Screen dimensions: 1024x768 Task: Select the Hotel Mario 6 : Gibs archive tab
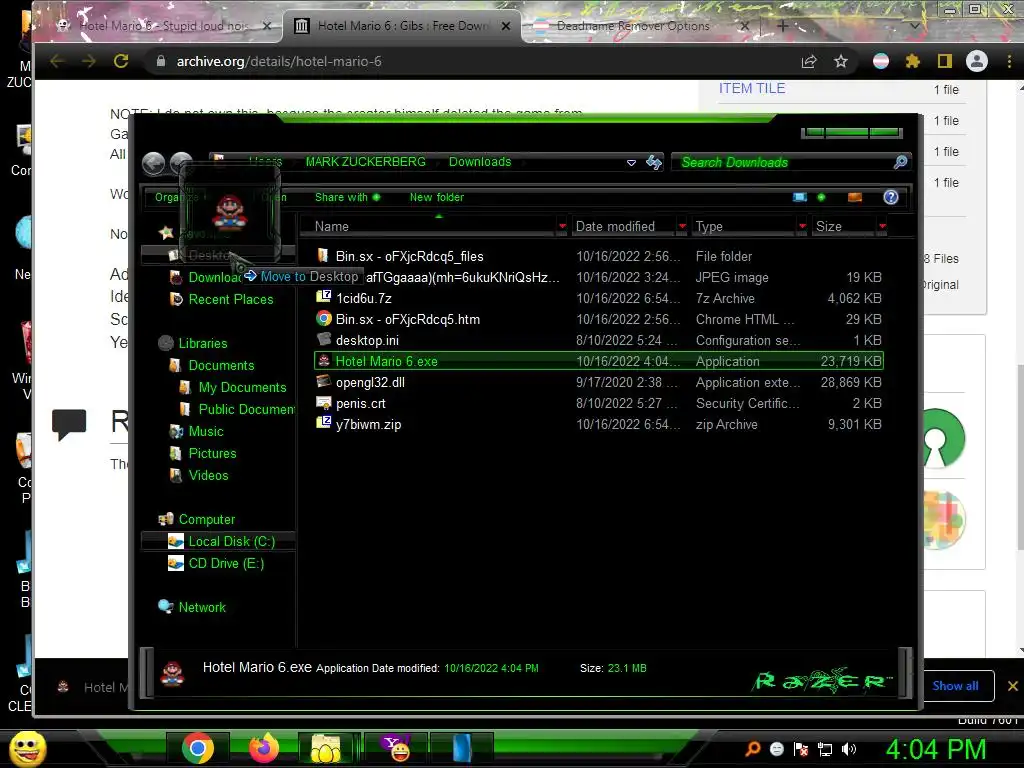pos(402,26)
